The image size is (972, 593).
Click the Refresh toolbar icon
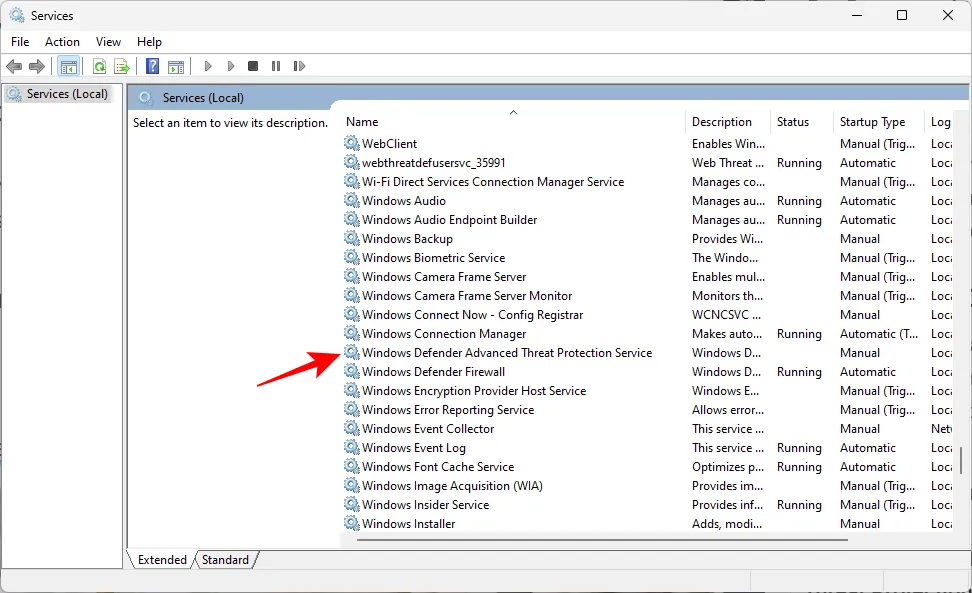coord(99,67)
